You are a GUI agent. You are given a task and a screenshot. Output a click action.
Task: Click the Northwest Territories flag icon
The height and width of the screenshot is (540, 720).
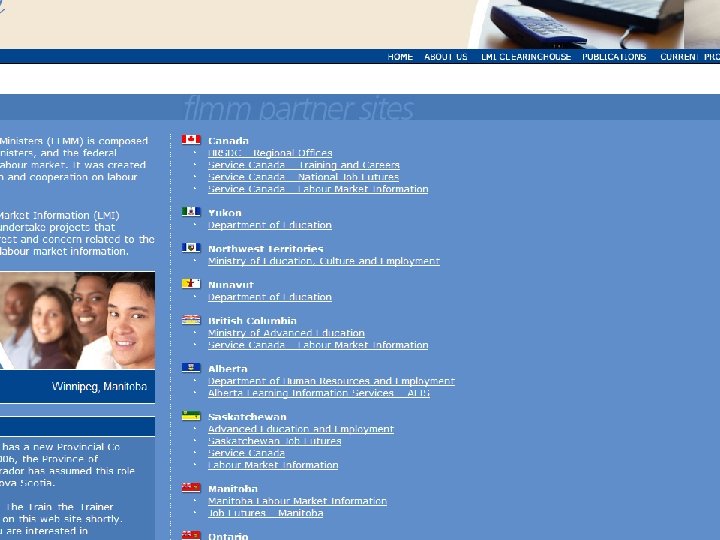coord(191,248)
